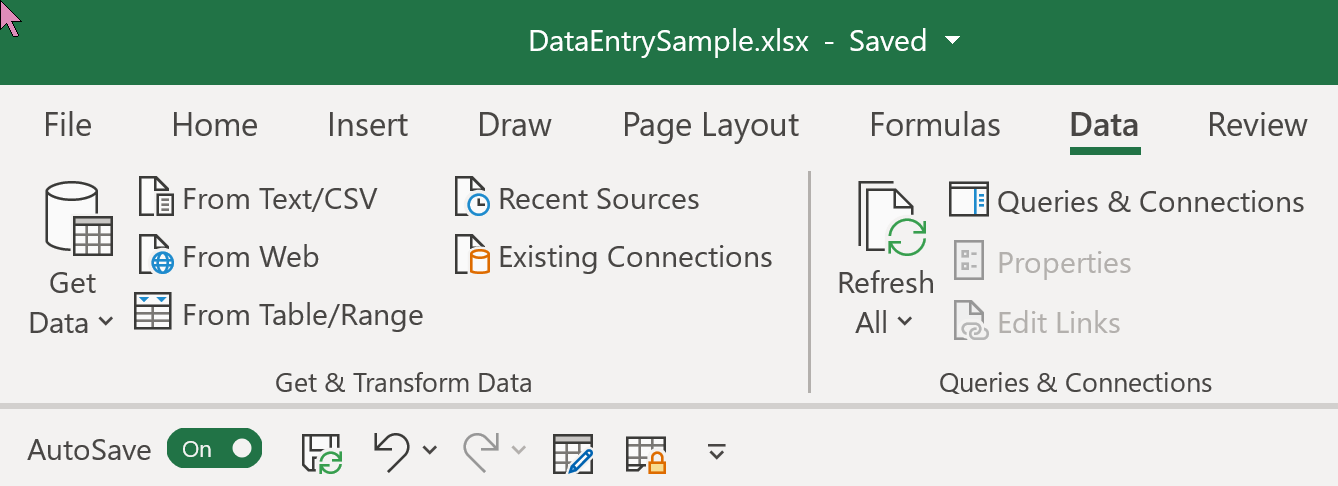This screenshot has width=1338, height=486.
Task: Choose the From Web import option
Action: (x=228, y=257)
